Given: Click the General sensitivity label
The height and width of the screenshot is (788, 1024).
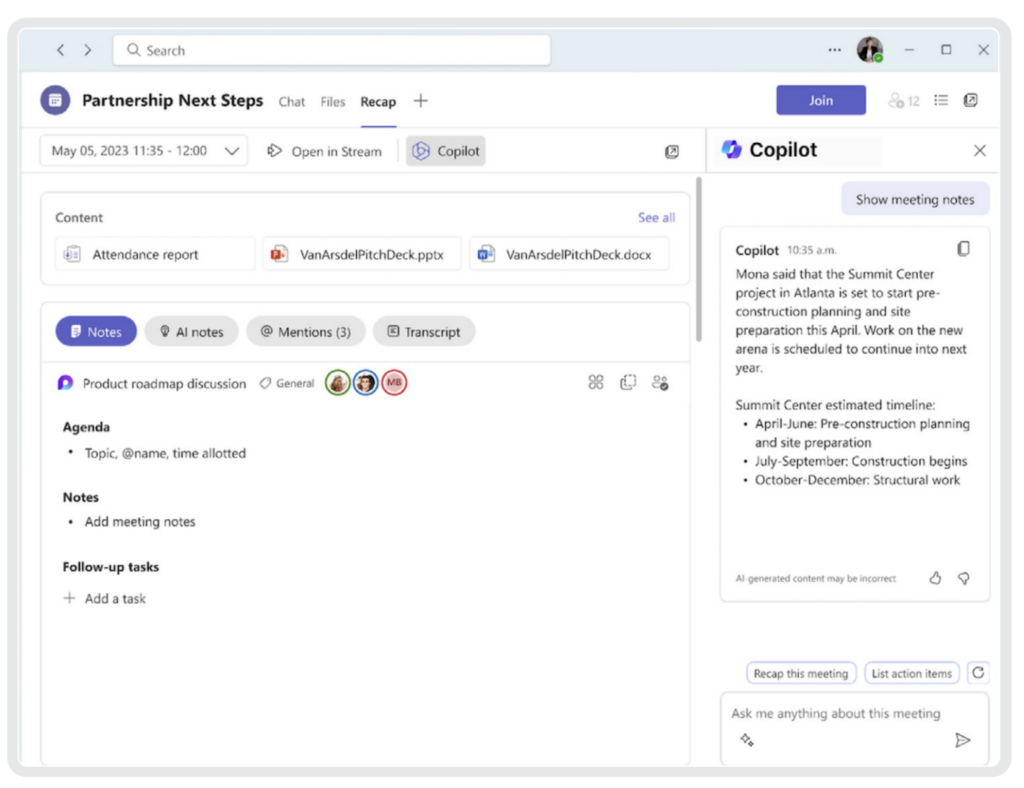Looking at the screenshot, I should [287, 383].
